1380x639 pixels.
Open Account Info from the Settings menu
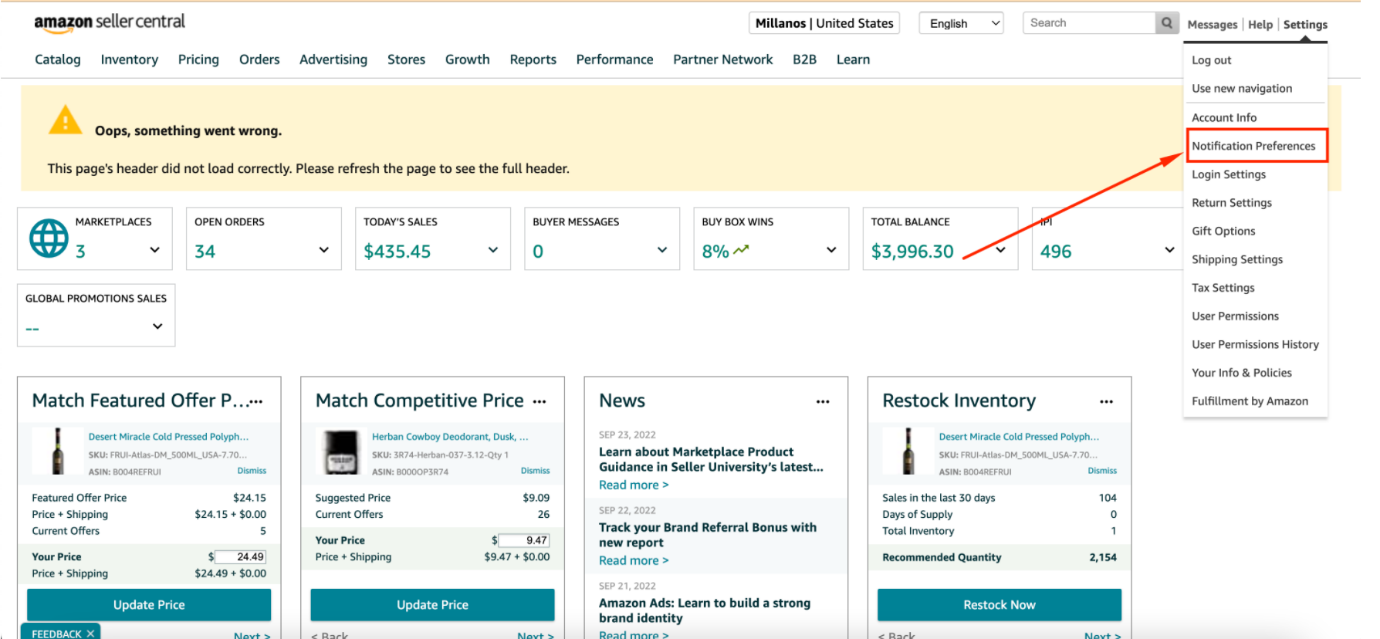[1224, 117]
